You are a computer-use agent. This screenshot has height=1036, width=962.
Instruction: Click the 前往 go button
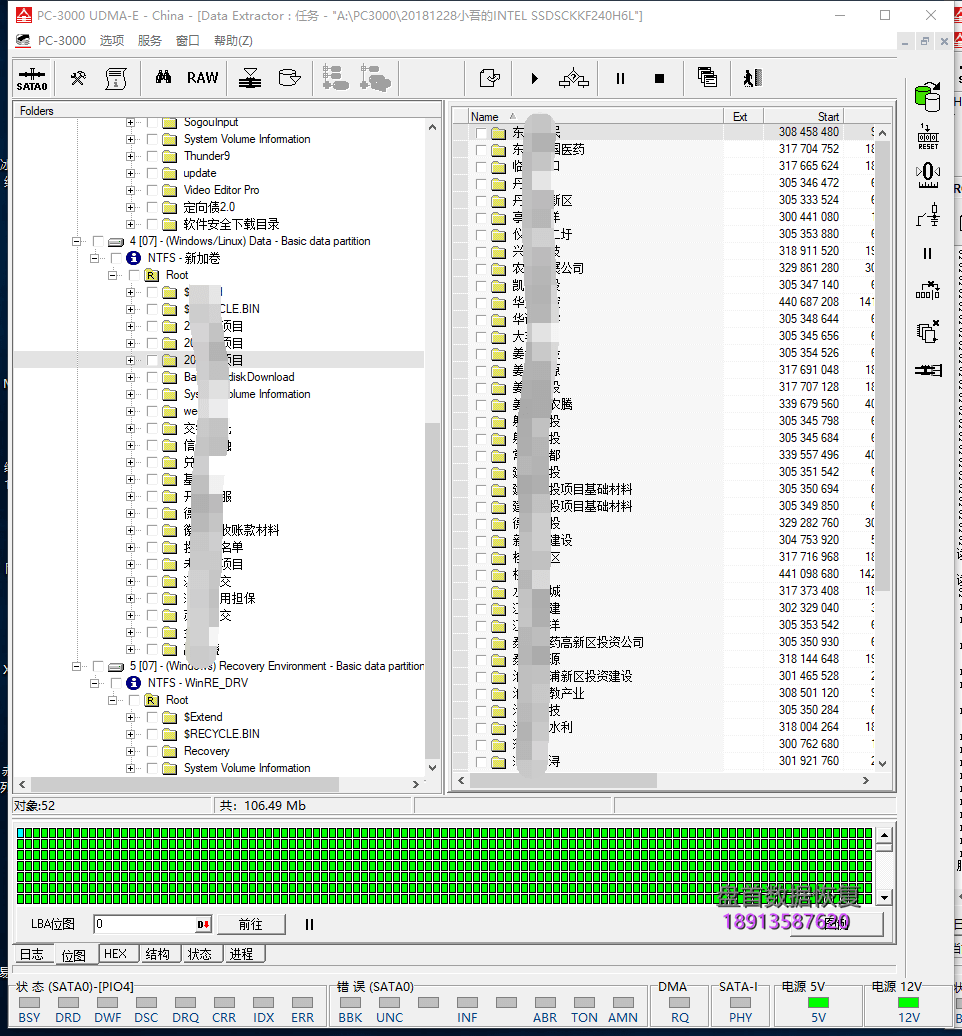(x=251, y=924)
